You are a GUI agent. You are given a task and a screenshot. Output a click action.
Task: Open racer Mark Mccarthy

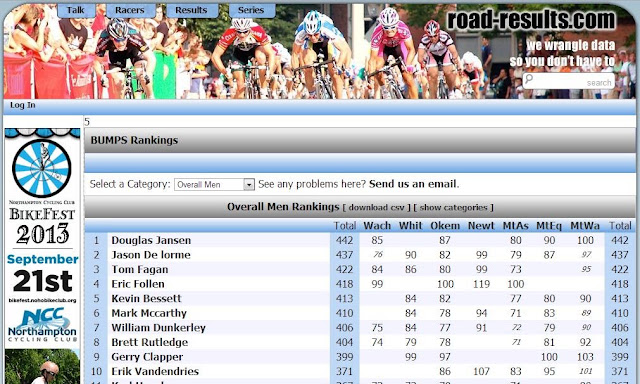coord(149,313)
